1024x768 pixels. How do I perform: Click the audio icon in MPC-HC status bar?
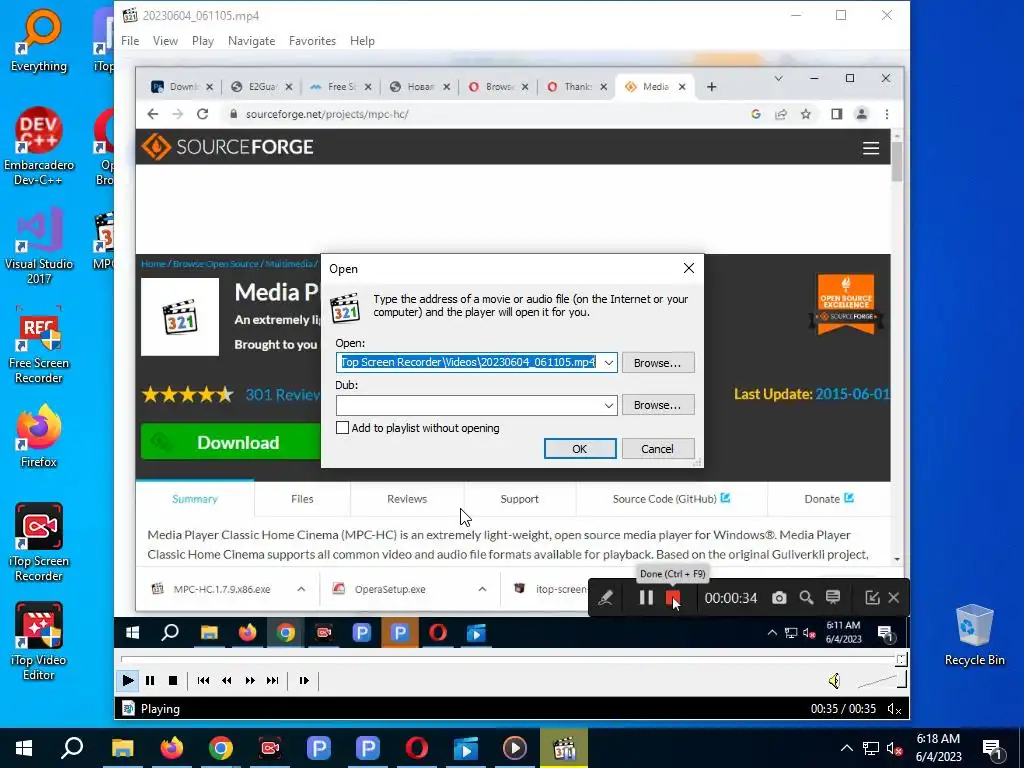[x=894, y=709]
